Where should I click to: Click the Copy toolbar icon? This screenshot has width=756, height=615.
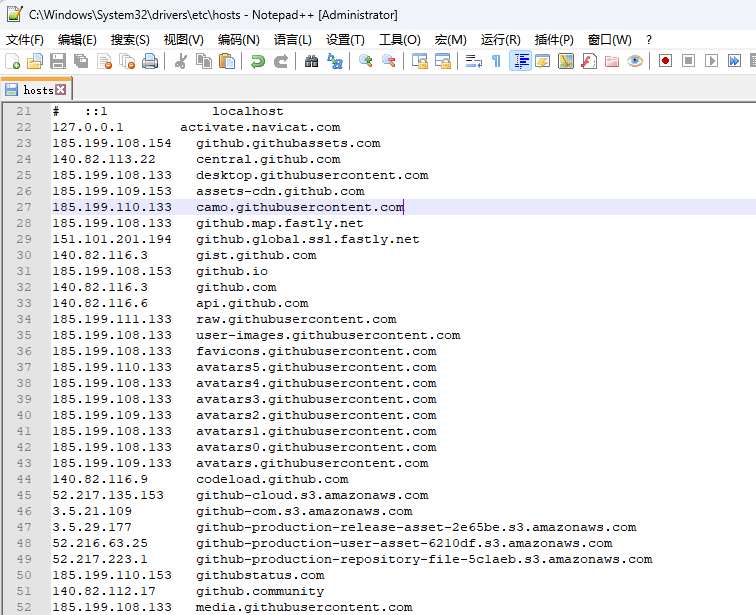204,61
